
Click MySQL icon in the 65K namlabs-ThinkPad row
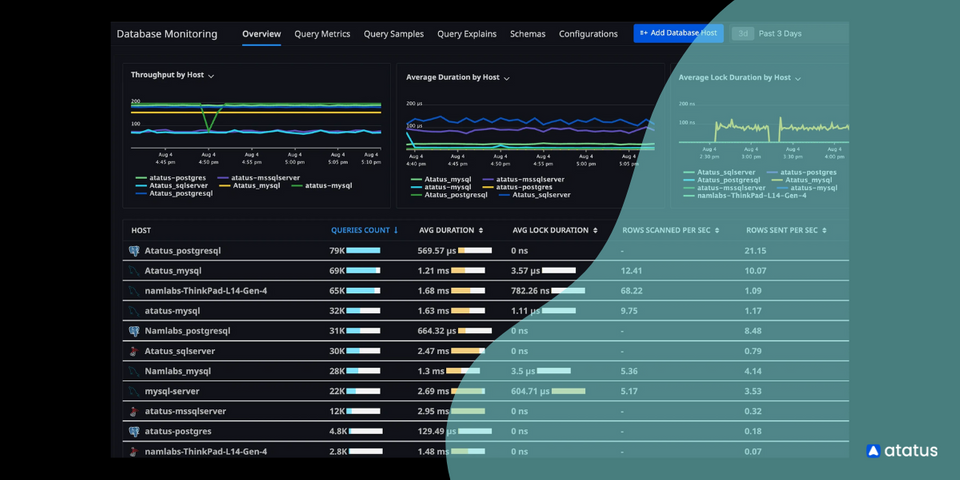[x=134, y=291]
